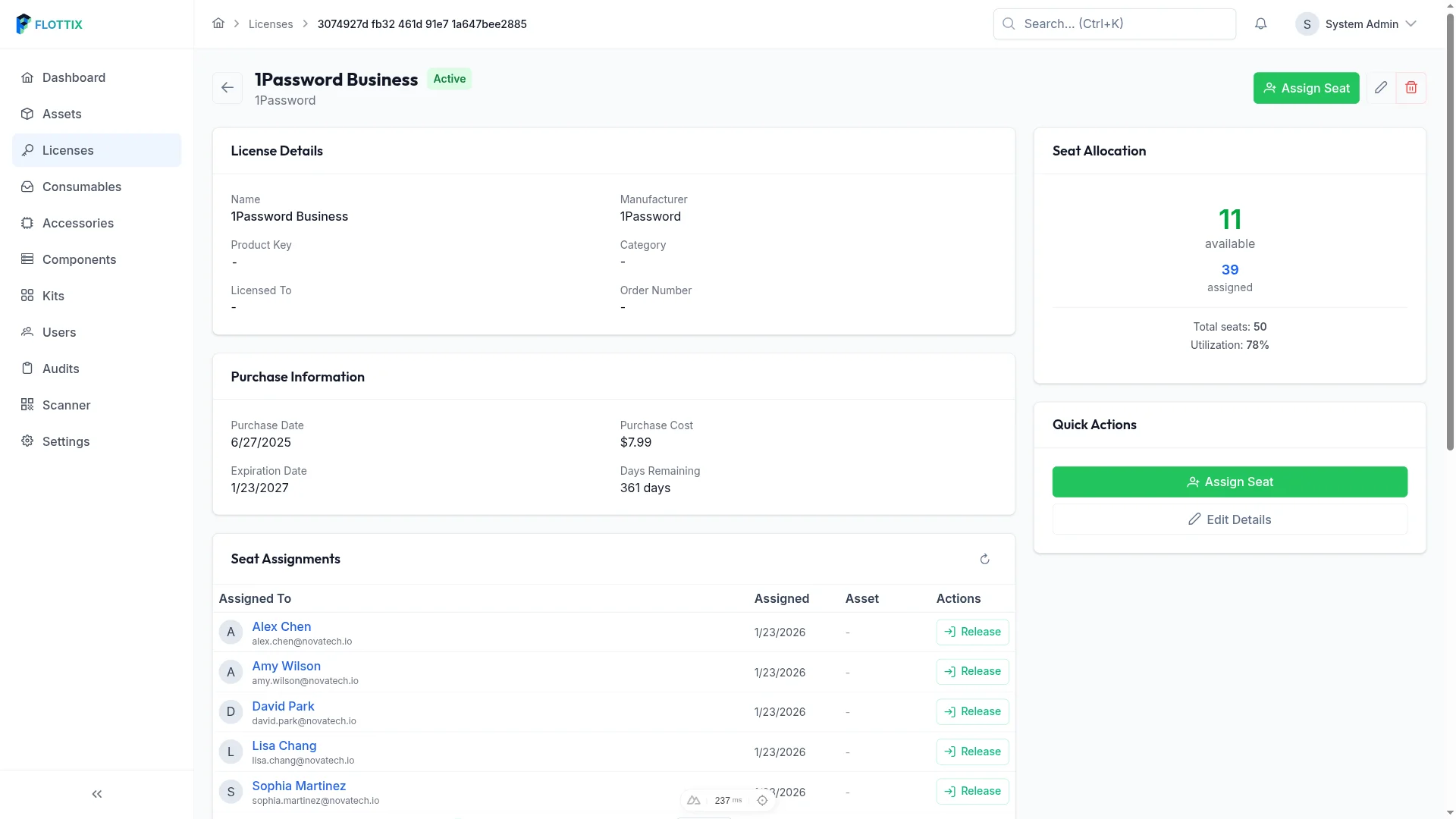Click the Edit Details quick action
Screen dimensions: 1456x819
(x=1229, y=519)
